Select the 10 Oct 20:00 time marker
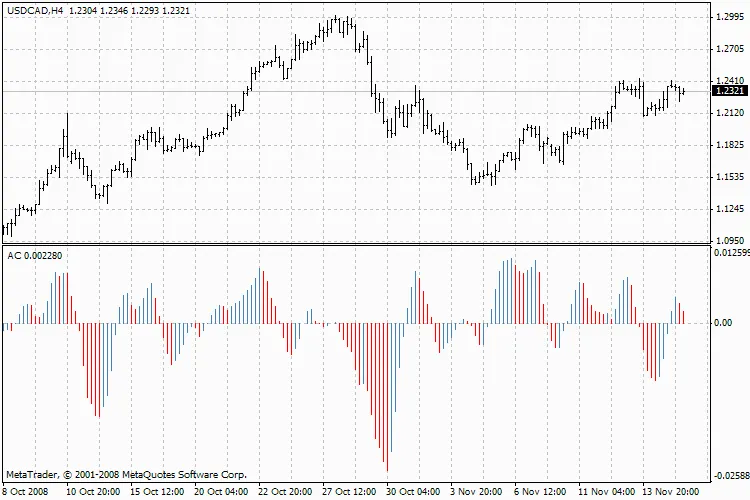The height and width of the screenshot is (500, 750). coord(94,492)
